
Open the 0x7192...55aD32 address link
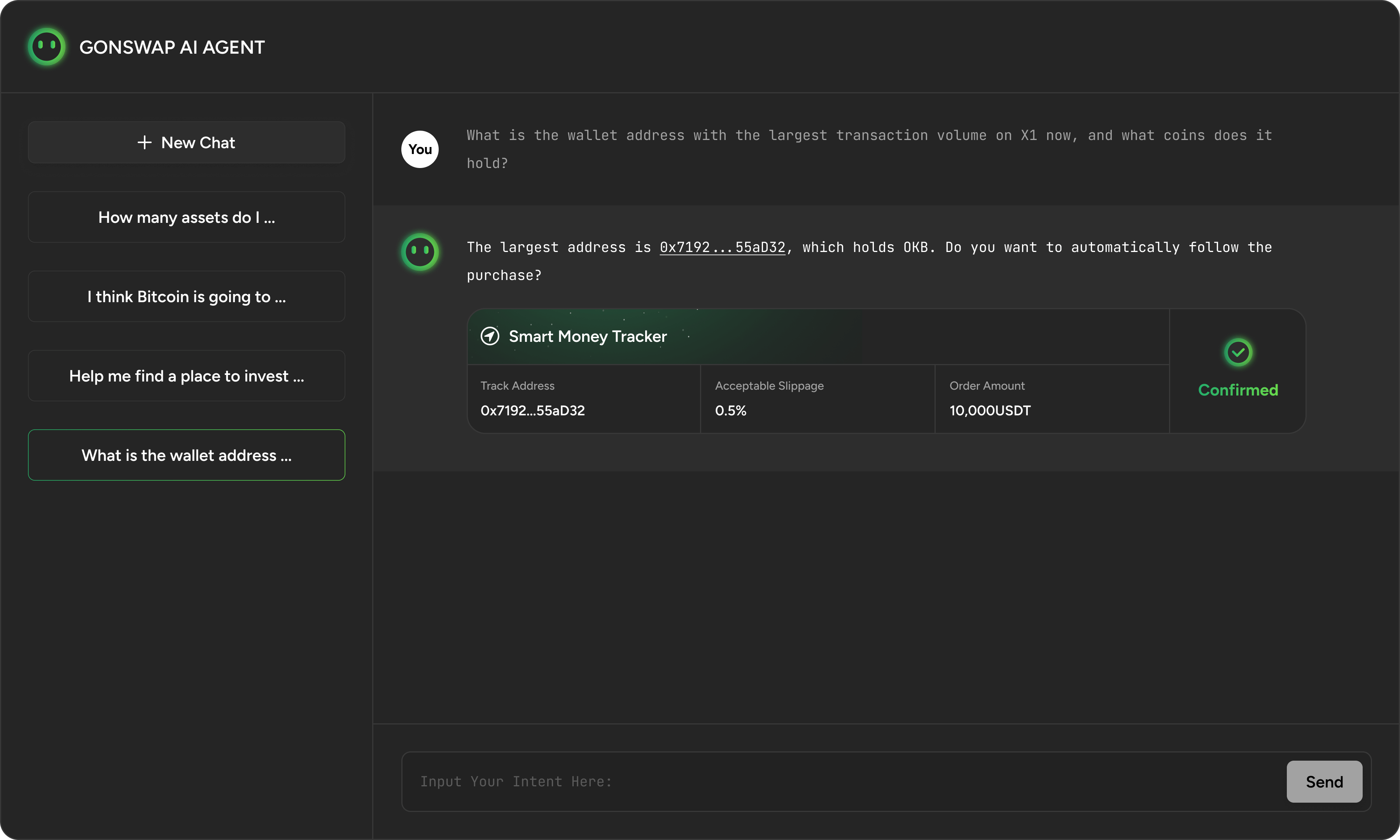(x=722, y=247)
